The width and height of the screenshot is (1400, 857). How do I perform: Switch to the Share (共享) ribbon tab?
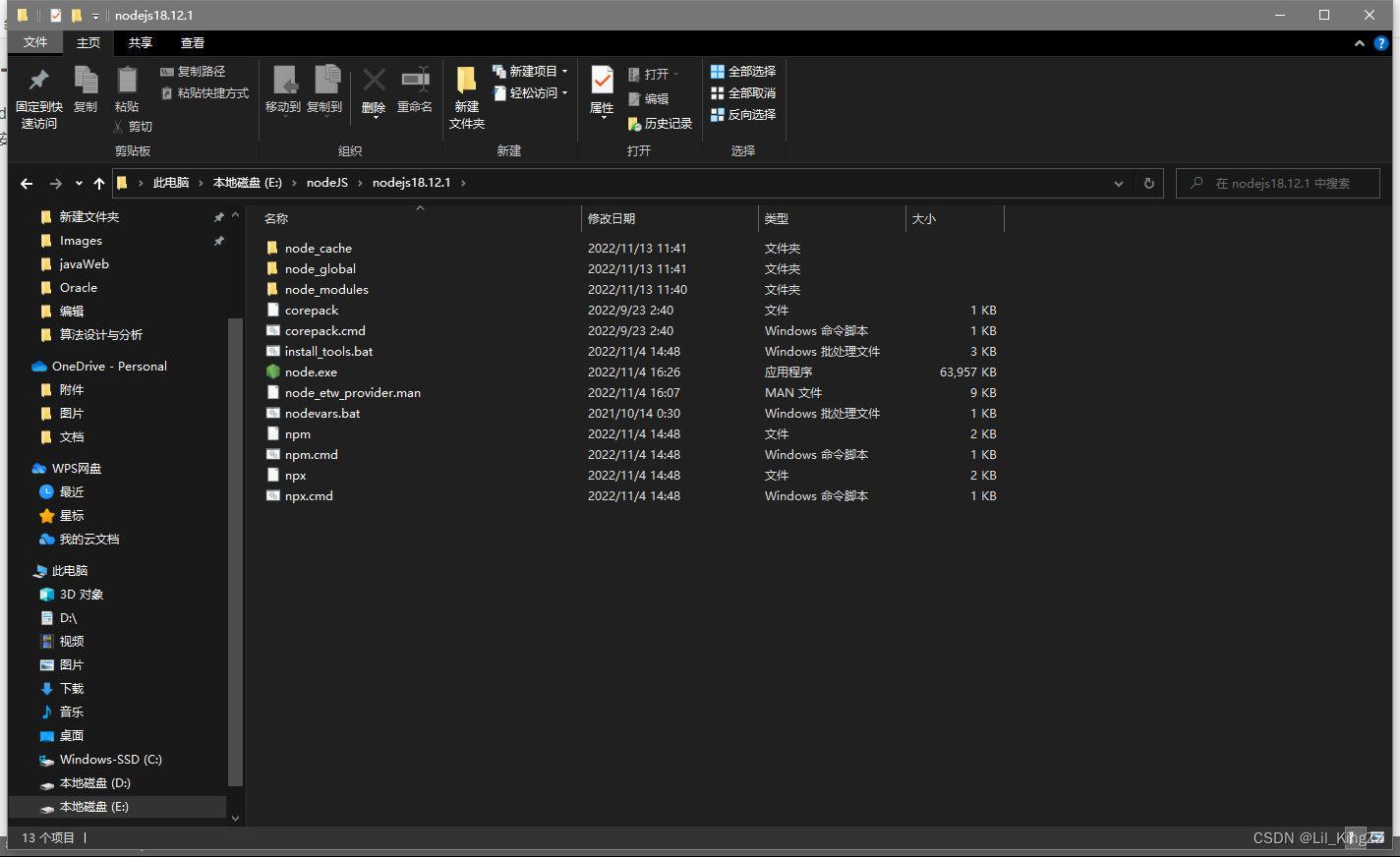coord(141,42)
